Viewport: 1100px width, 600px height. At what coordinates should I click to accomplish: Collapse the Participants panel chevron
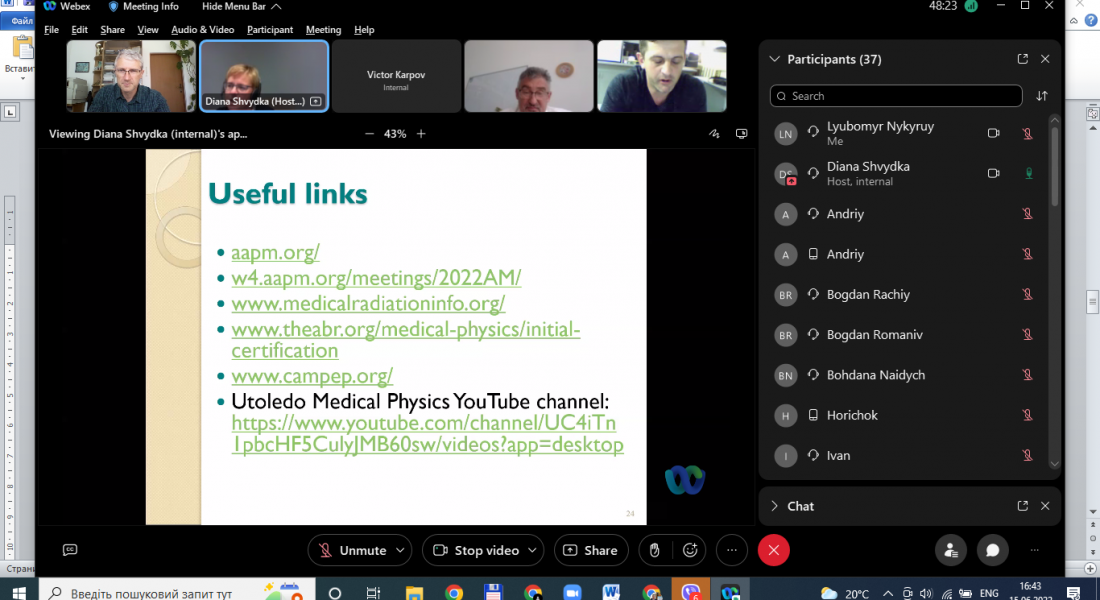pyautogui.click(x=774, y=59)
